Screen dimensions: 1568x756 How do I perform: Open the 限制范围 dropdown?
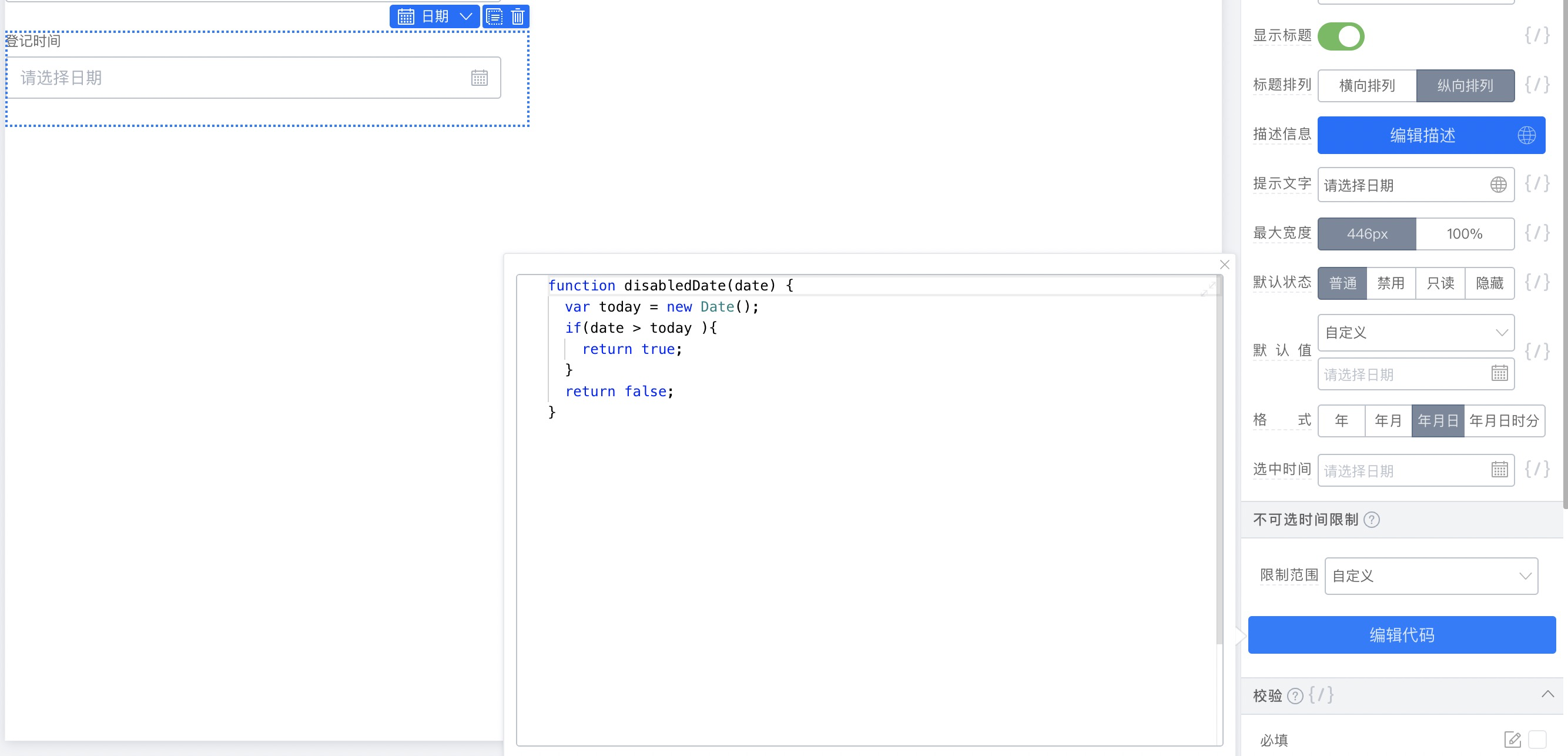(1430, 576)
